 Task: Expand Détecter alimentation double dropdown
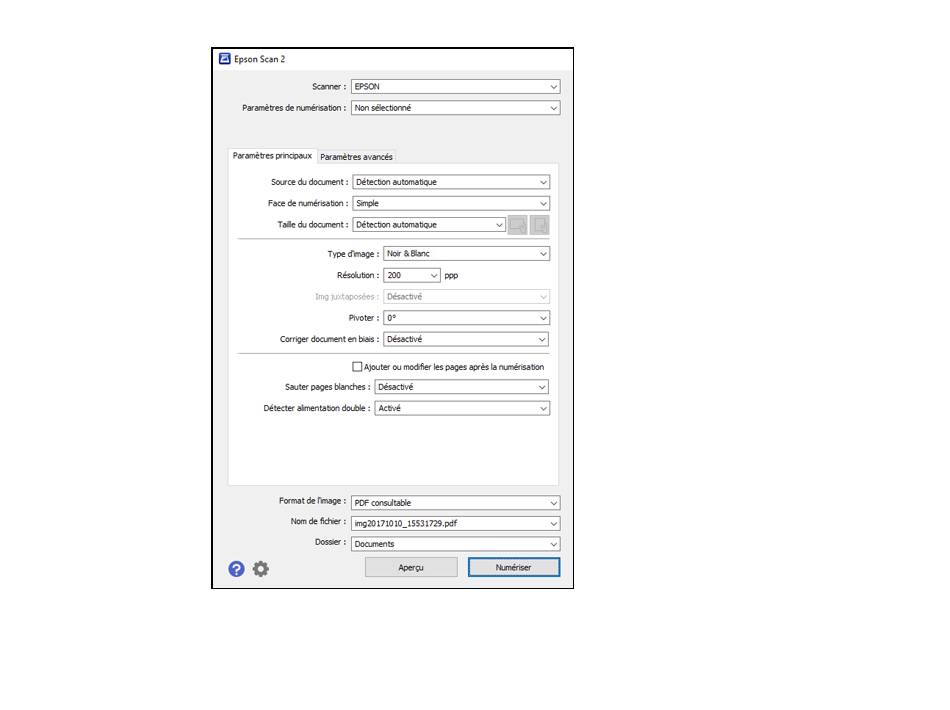click(462, 408)
